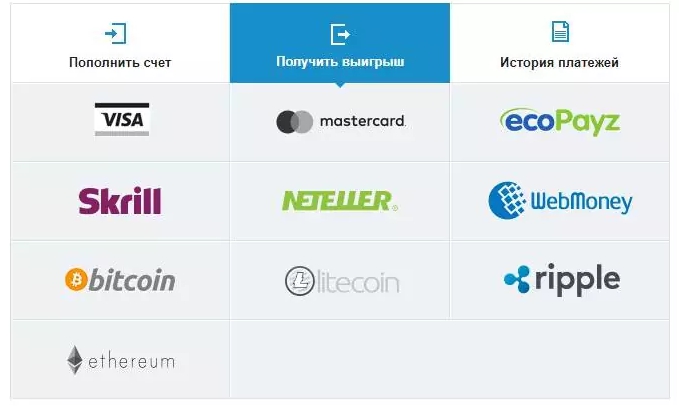Click the litecoin circular L emblem
The height and width of the screenshot is (406, 679).
coord(300,281)
